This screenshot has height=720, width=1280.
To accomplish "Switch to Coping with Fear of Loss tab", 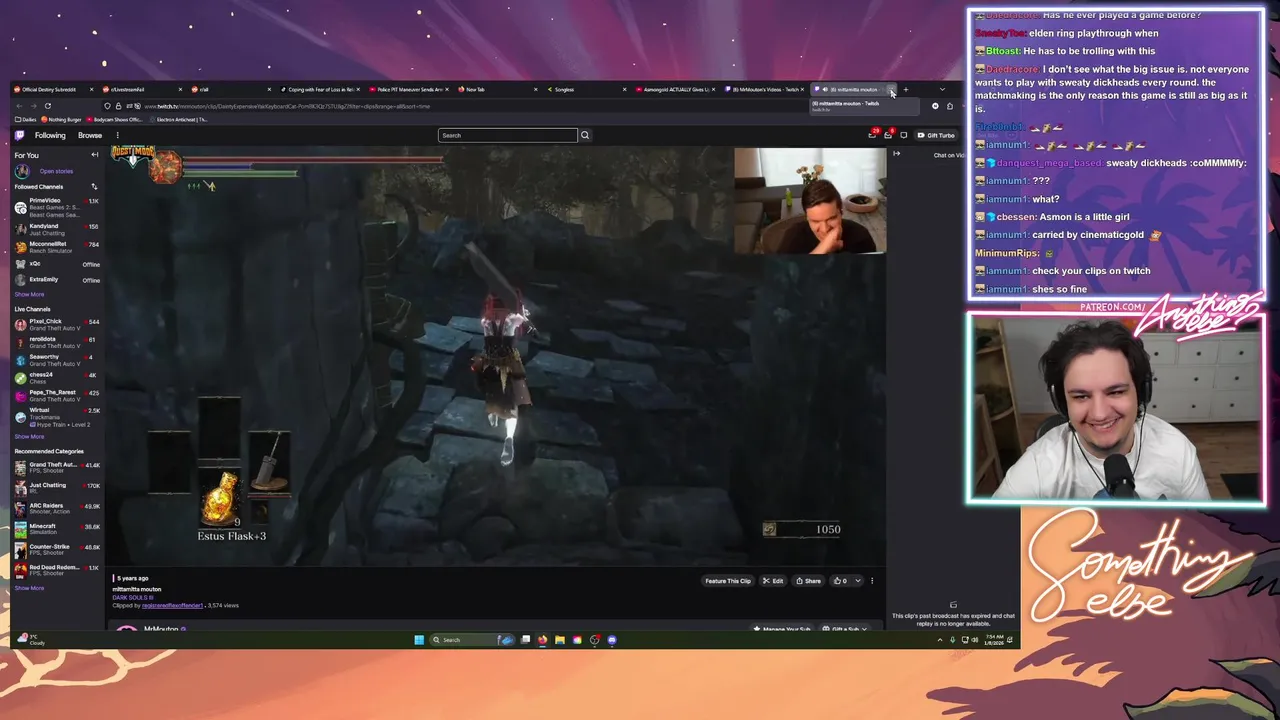I will [320, 89].
